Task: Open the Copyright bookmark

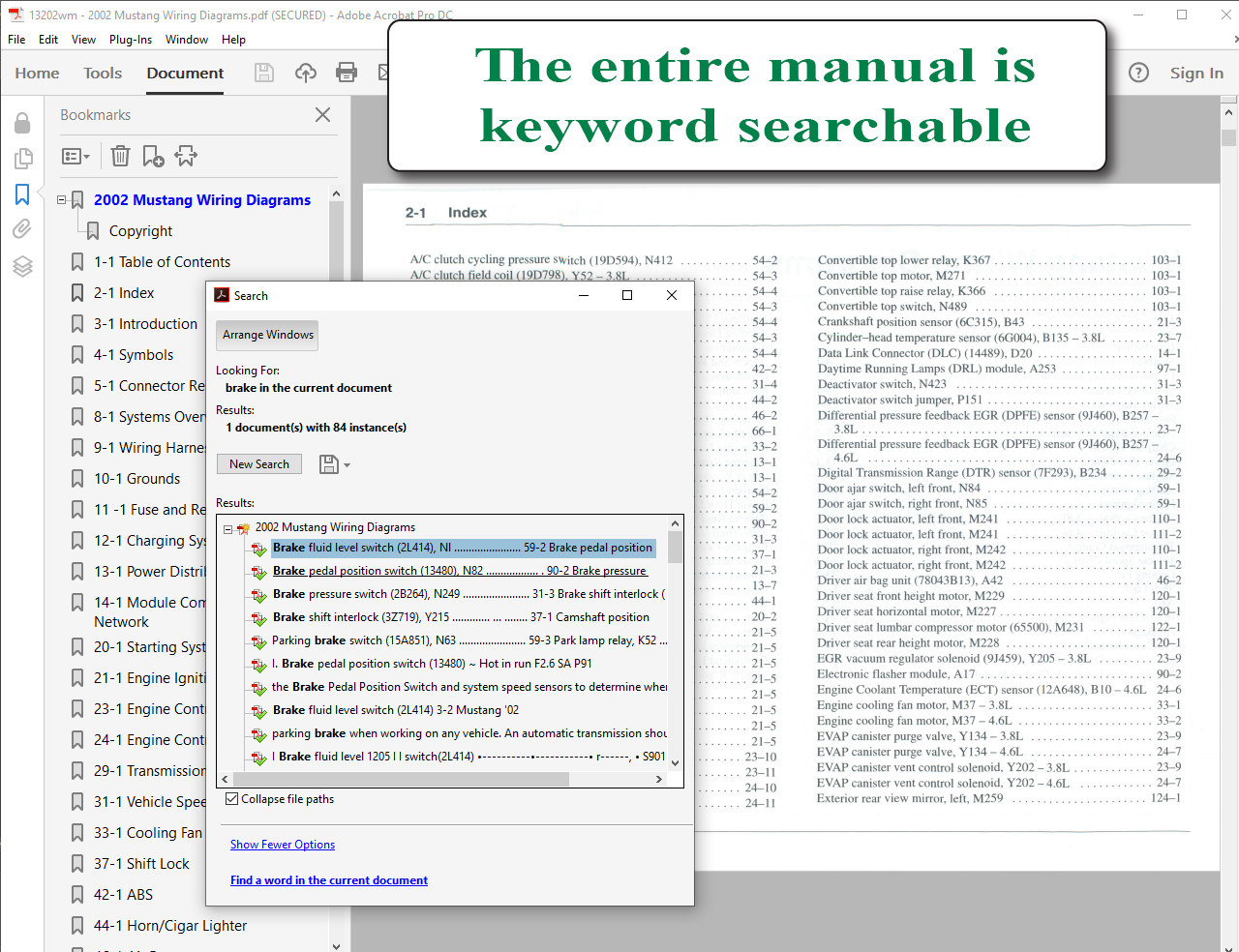Action: click(x=140, y=231)
